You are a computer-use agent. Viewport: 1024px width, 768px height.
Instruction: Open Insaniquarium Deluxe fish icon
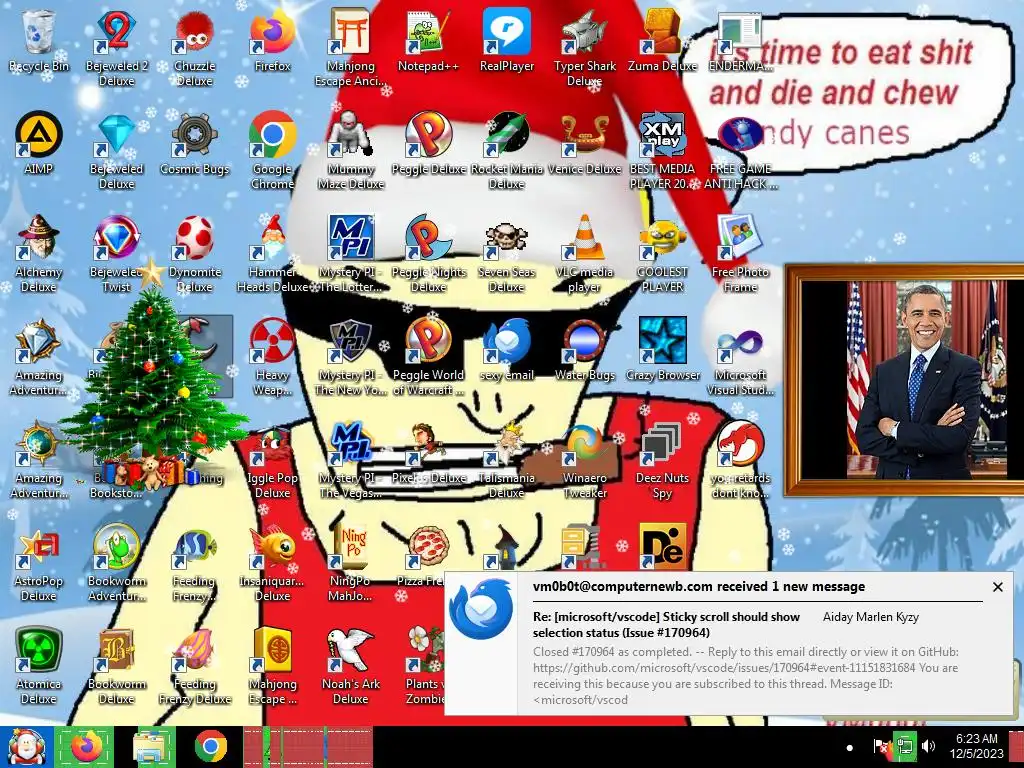tap(272, 563)
